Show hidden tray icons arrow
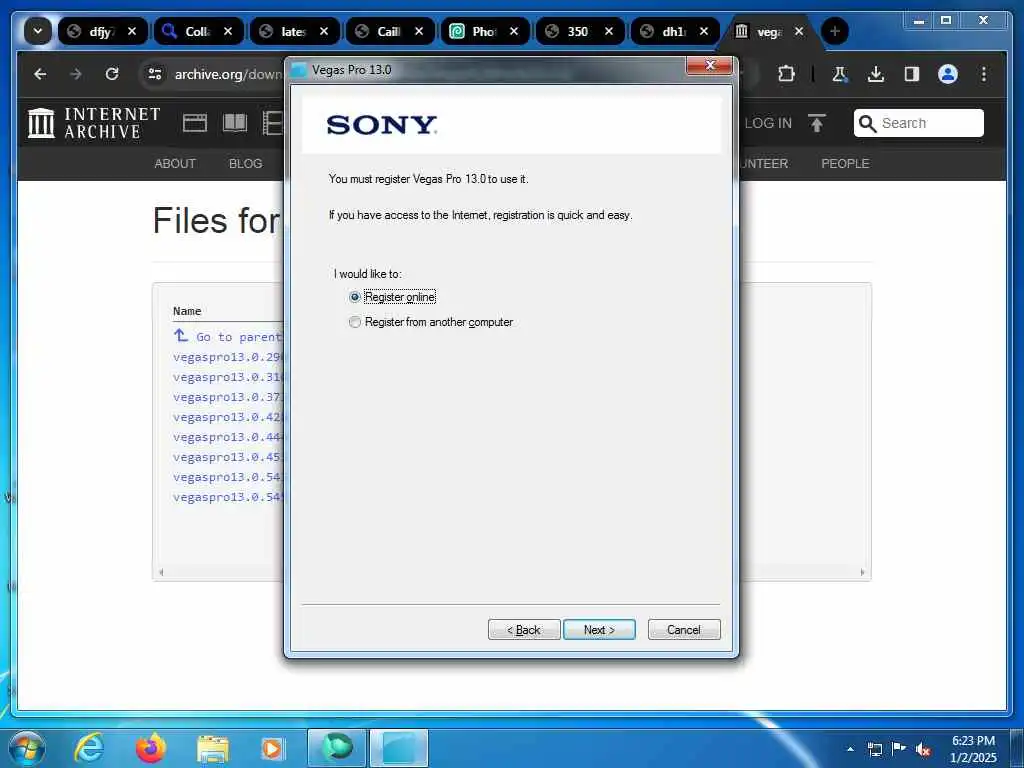 (x=850, y=748)
